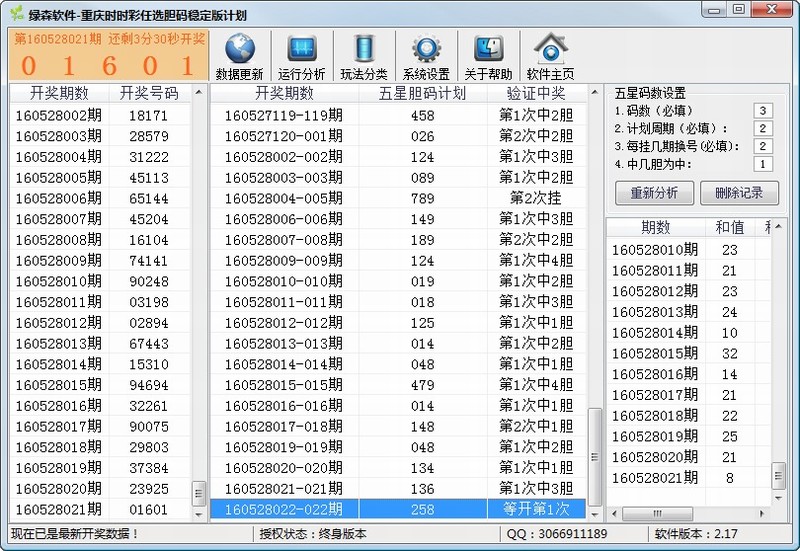Click the 数据更新 globe icon
This screenshot has height=551, width=800.
click(x=239, y=49)
